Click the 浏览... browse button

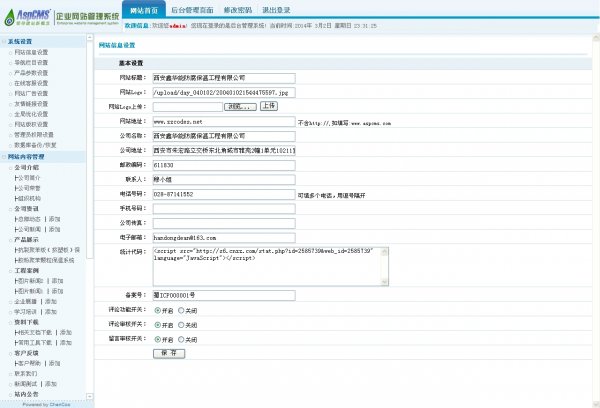pyautogui.click(x=240, y=107)
